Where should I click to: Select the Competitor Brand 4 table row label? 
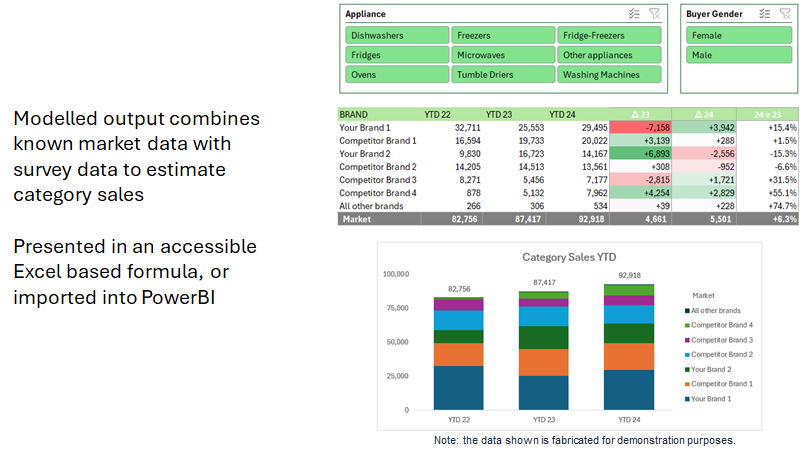[x=378, y=193]
